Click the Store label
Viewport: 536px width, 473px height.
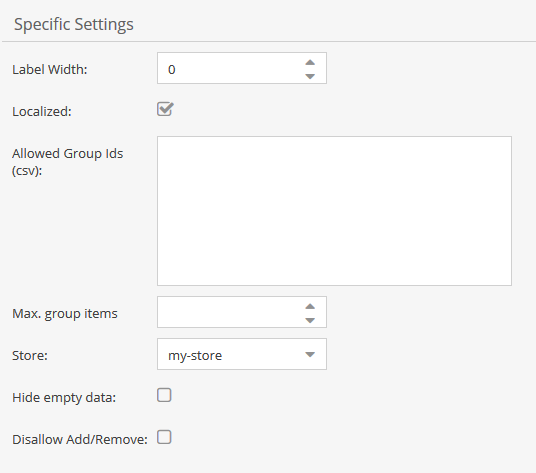point(30,355)
